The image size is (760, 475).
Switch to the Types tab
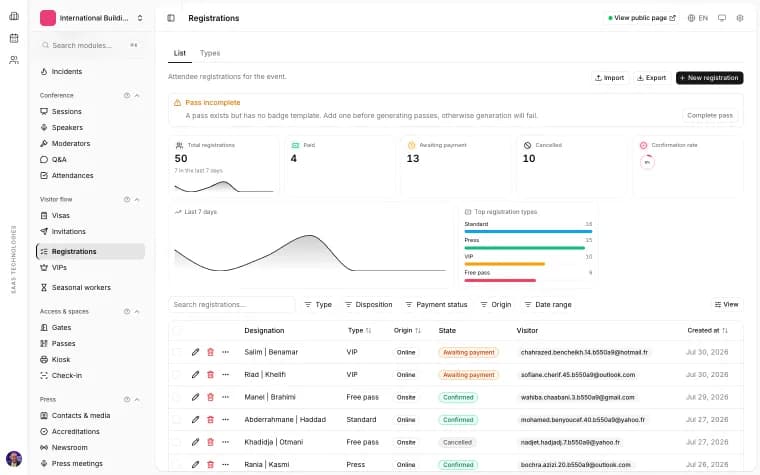(210, 53)
